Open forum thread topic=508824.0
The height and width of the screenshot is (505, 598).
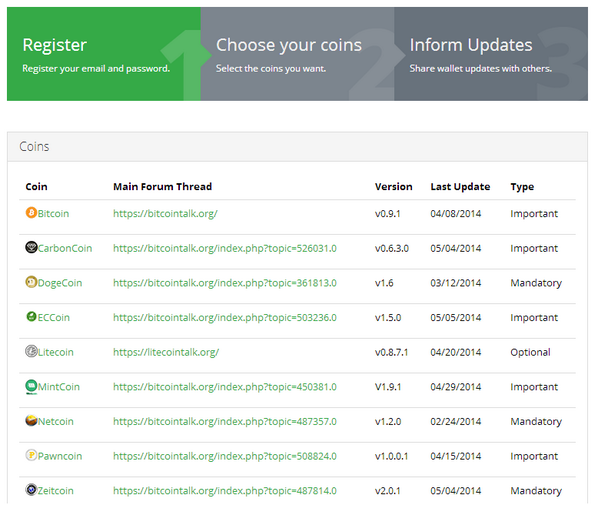(225, 457)
